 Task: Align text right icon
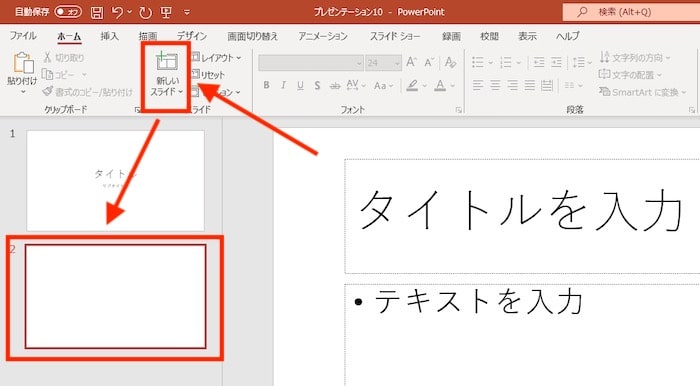tap(512, 85)
